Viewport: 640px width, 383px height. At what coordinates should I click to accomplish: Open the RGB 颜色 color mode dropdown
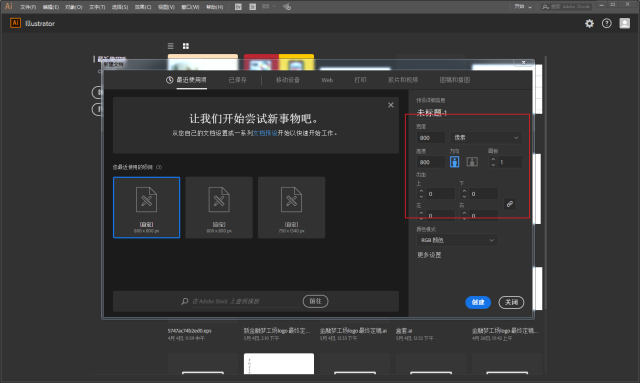[x=457, y=240]
